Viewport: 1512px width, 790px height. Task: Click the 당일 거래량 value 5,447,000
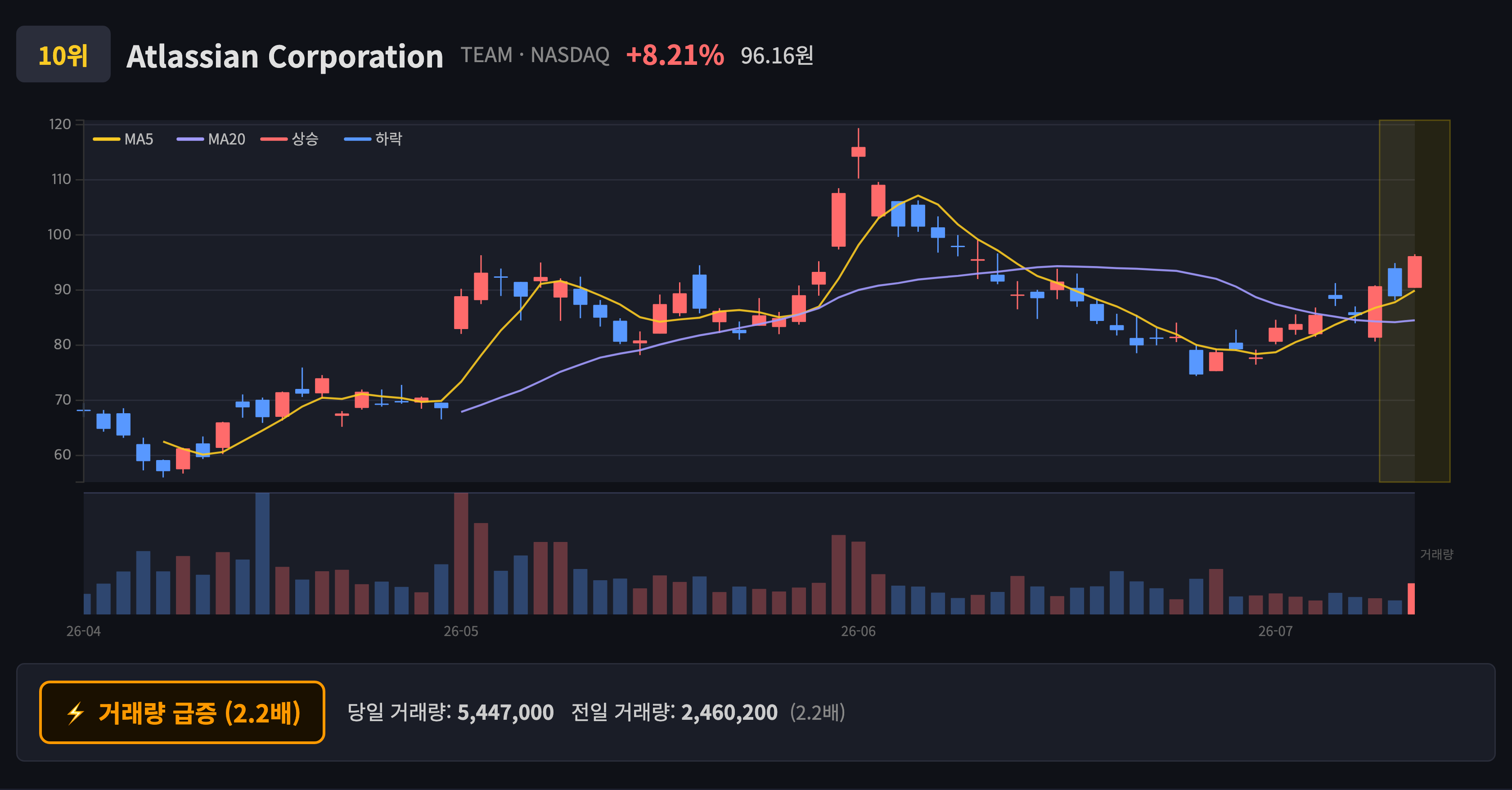pyautogui.click(x=505, y=713)
